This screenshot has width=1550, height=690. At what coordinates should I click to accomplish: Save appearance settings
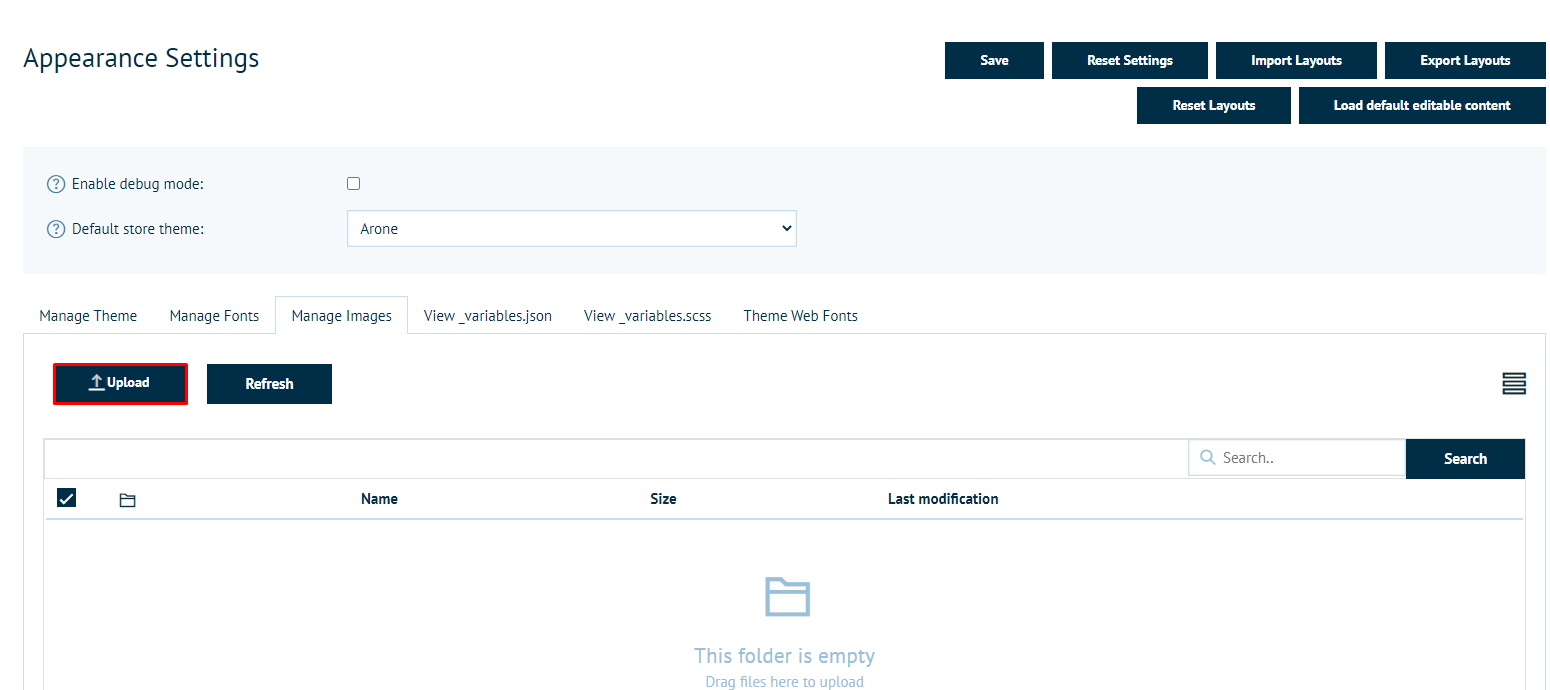click(x=994, y=61)
